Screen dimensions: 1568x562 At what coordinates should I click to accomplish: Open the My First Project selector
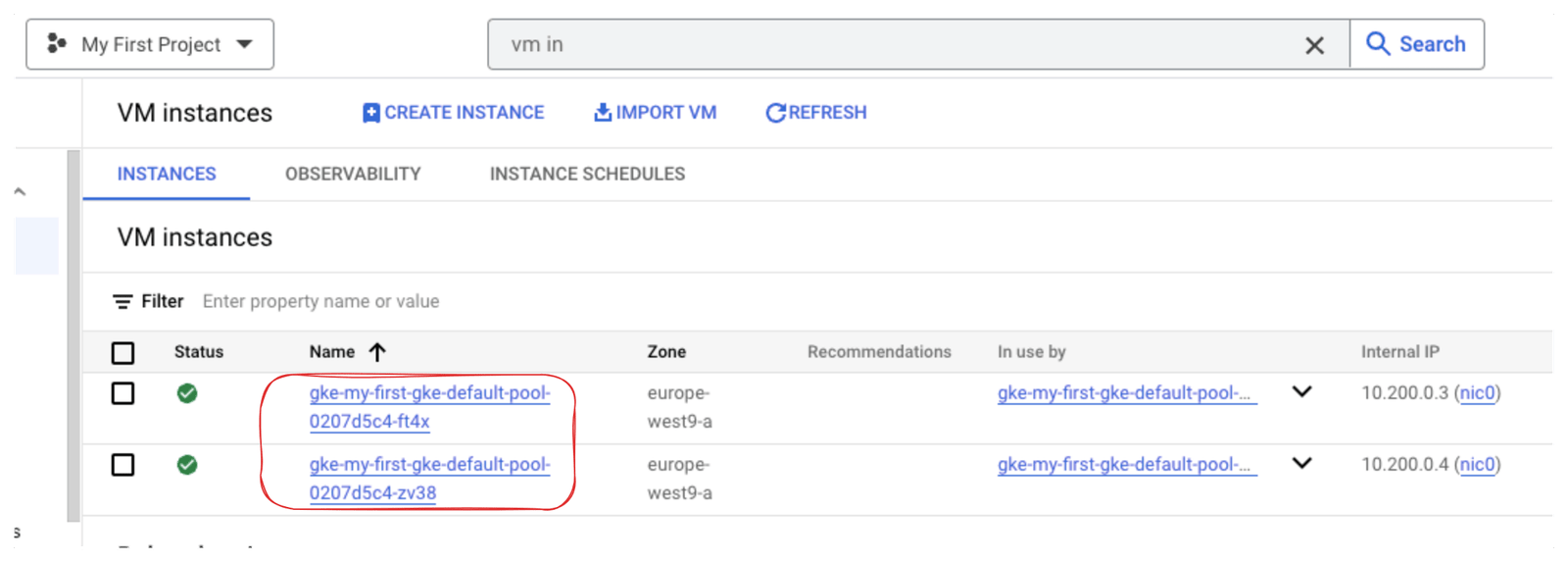click(x=150, y=44)
